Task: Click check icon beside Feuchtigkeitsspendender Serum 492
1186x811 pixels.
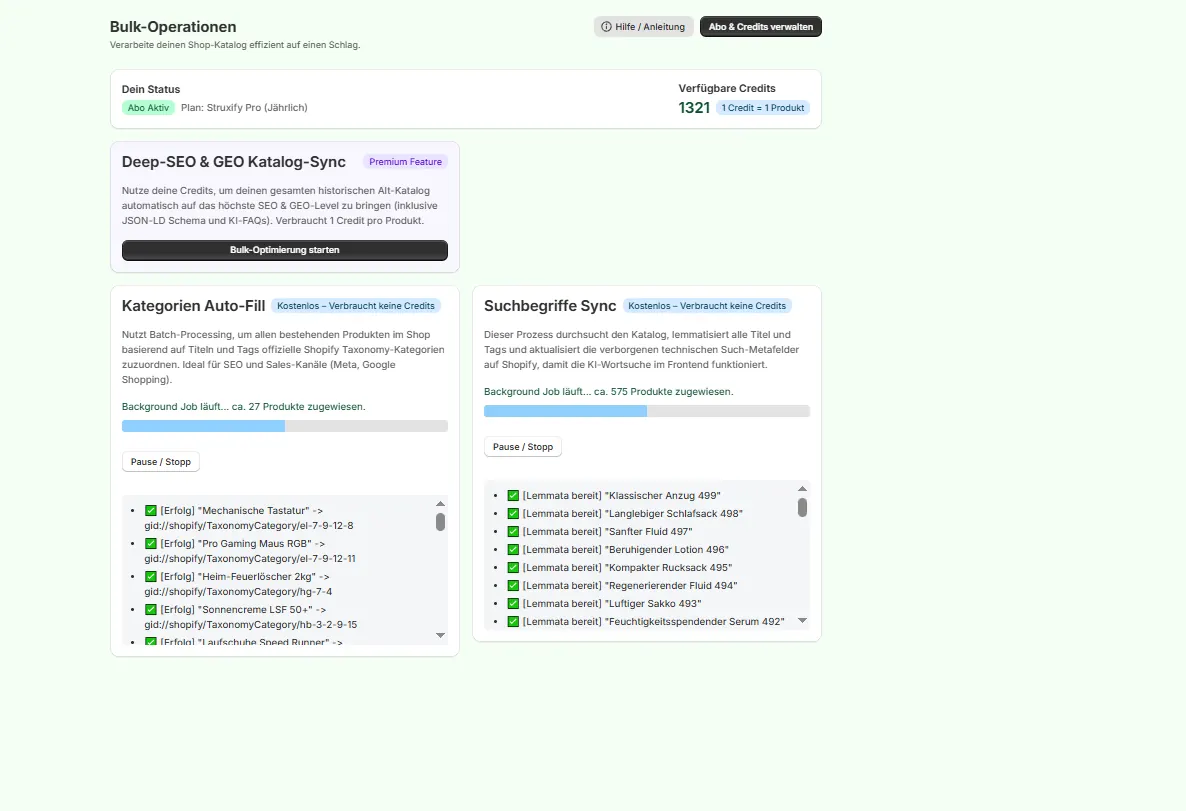Action: click(513, 621)
